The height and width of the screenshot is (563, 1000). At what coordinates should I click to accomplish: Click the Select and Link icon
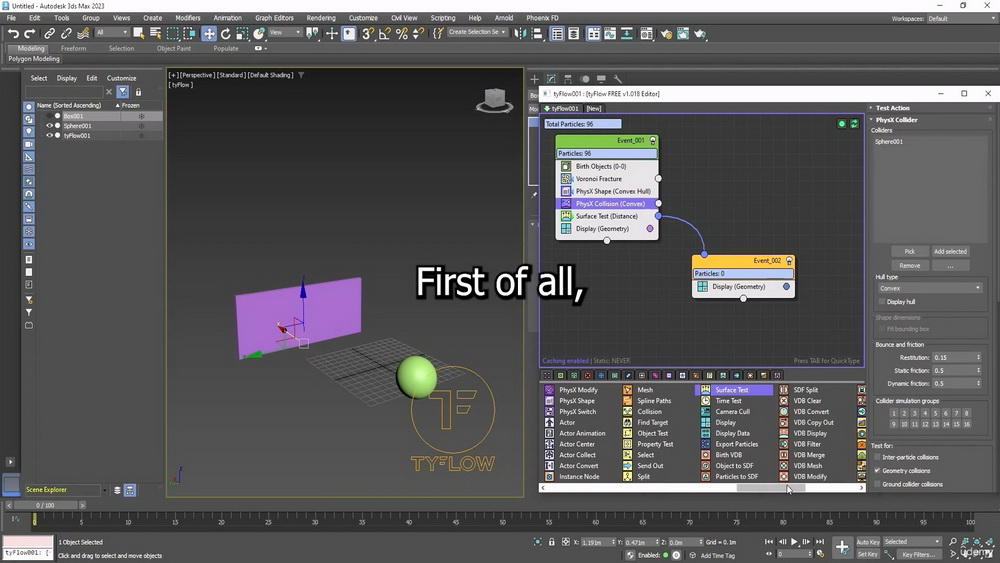click(49, 33)
